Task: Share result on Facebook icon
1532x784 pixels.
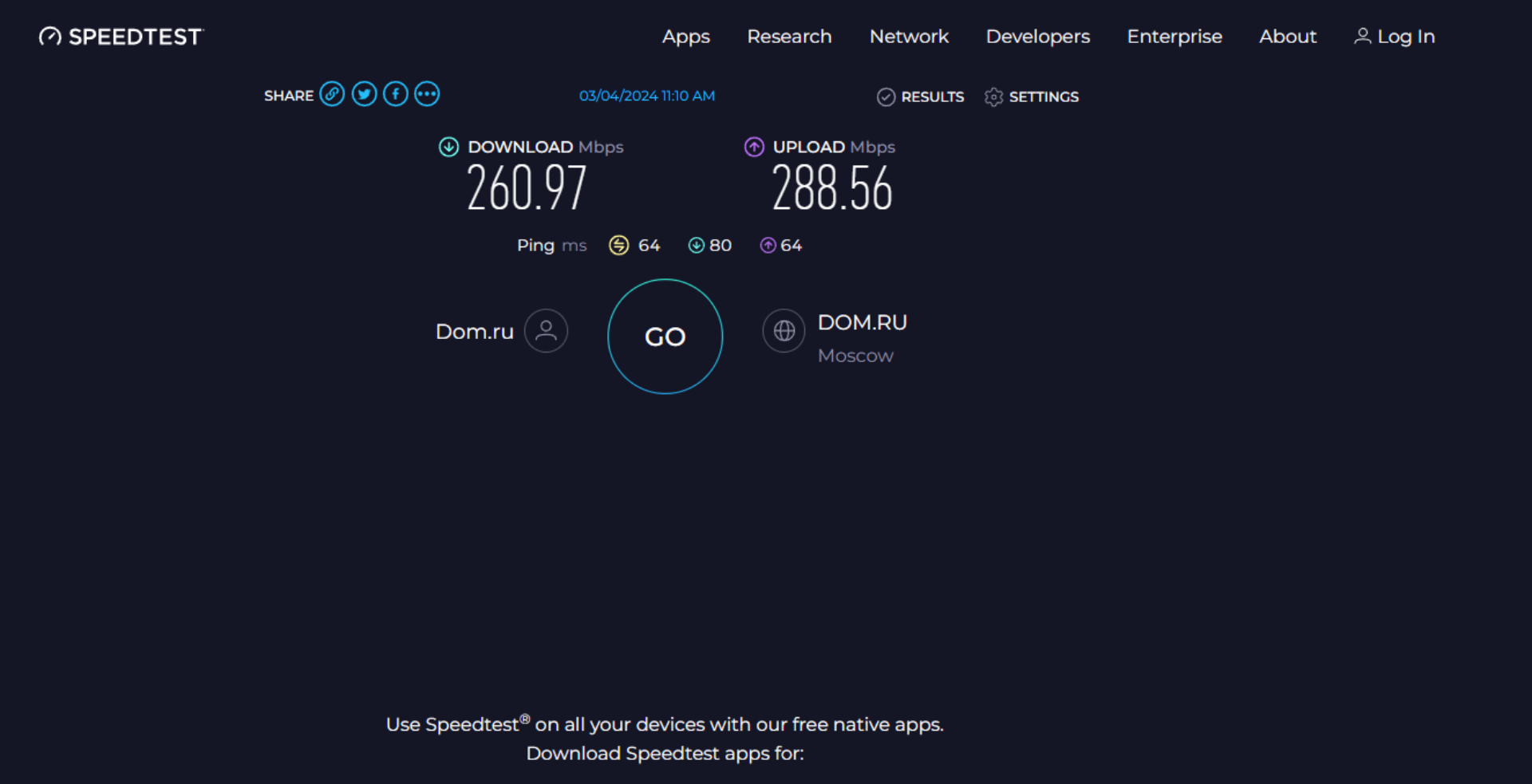Action: click(396, 94)
